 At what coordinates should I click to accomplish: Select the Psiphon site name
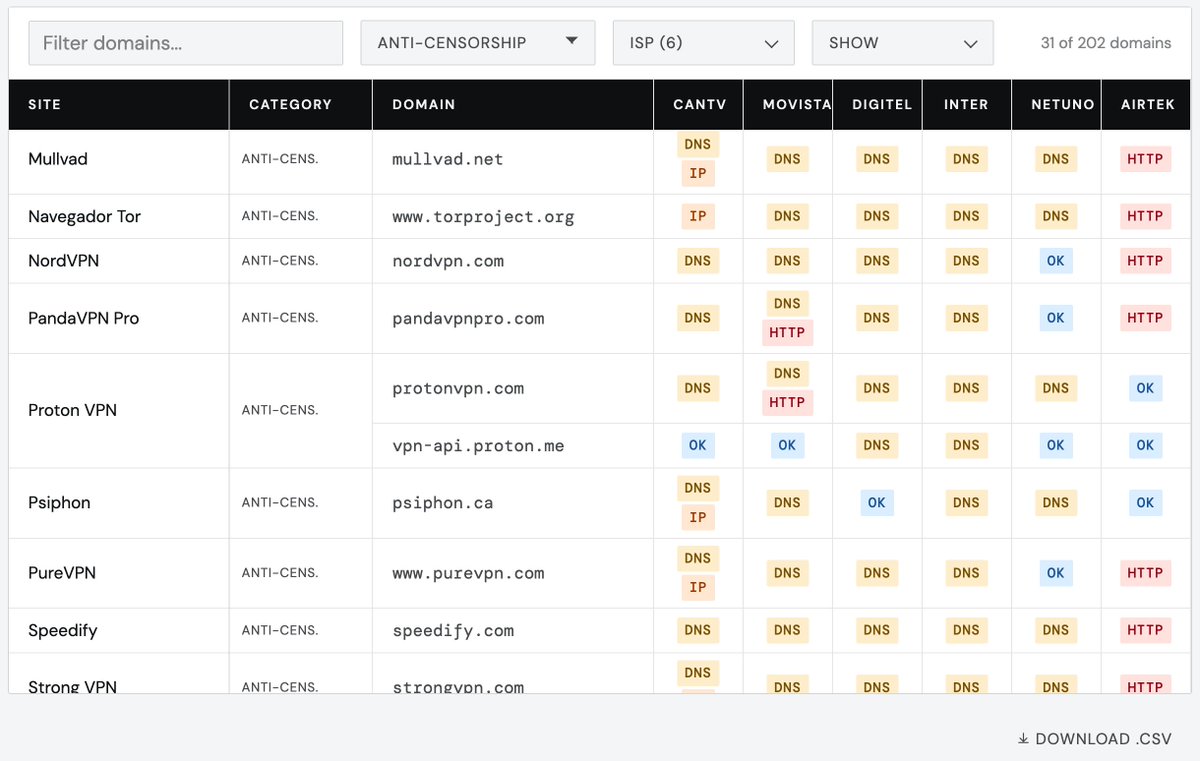pyautogui.click(x=59, y=503)
